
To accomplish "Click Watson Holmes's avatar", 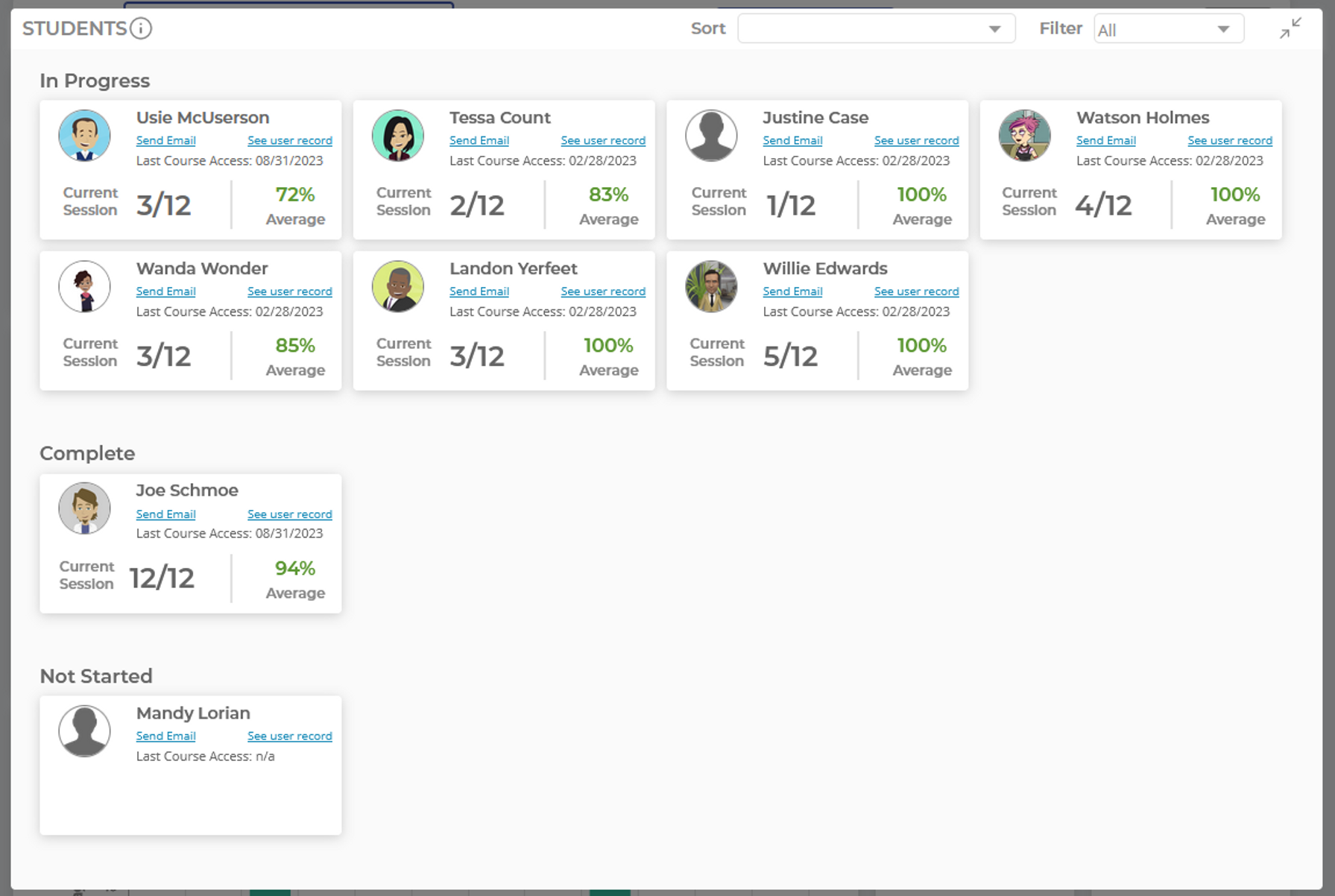I will 1025,136.
